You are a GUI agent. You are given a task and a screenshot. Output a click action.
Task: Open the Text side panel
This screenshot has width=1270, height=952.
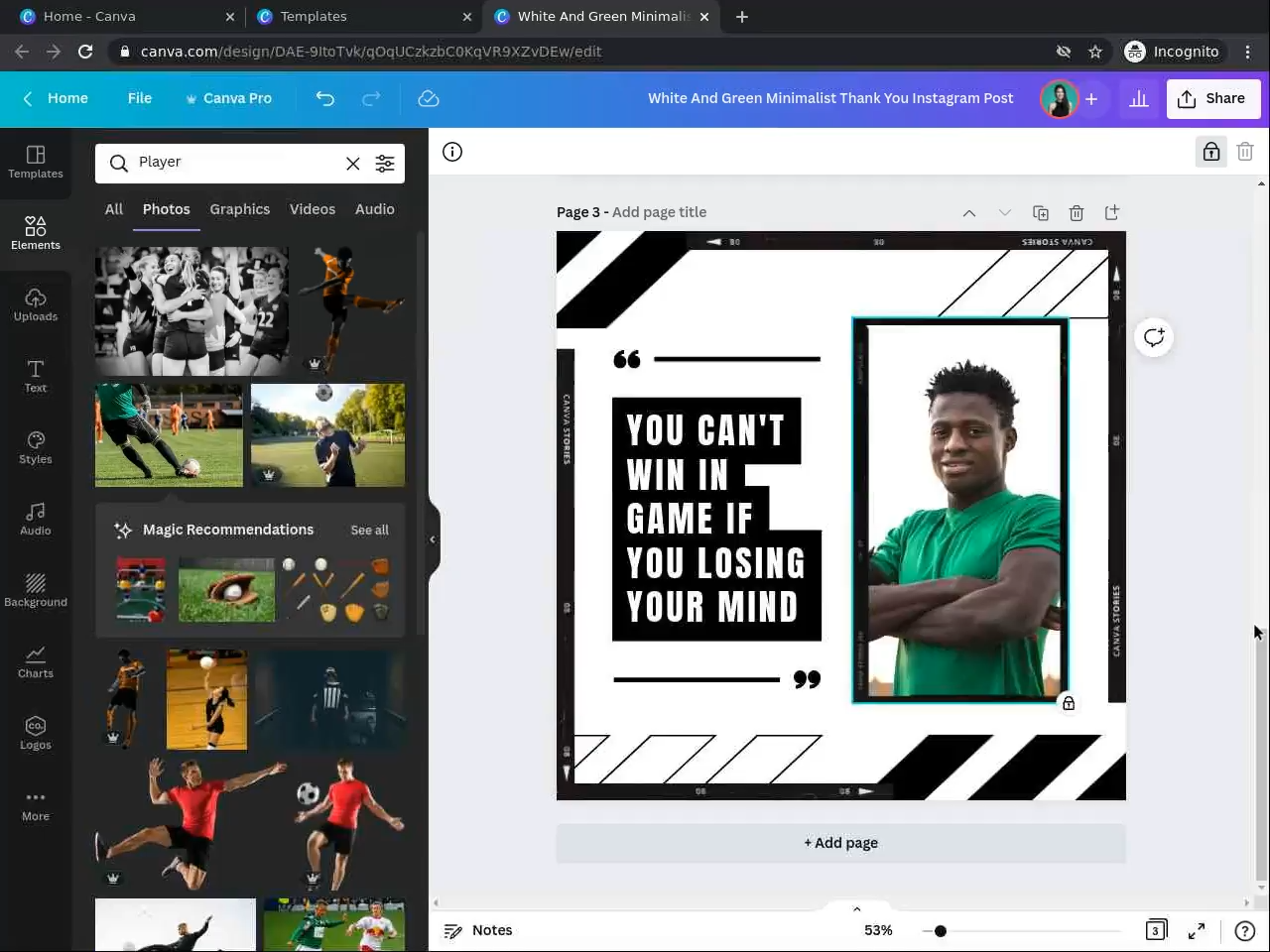tap(36, 376)
